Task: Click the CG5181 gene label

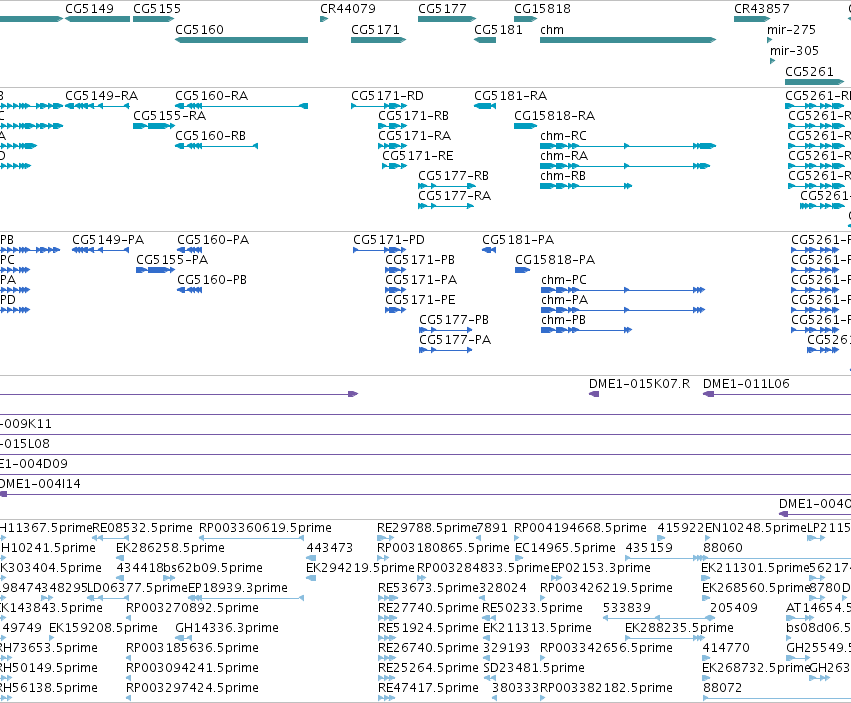Action: [x=498, y=30]
